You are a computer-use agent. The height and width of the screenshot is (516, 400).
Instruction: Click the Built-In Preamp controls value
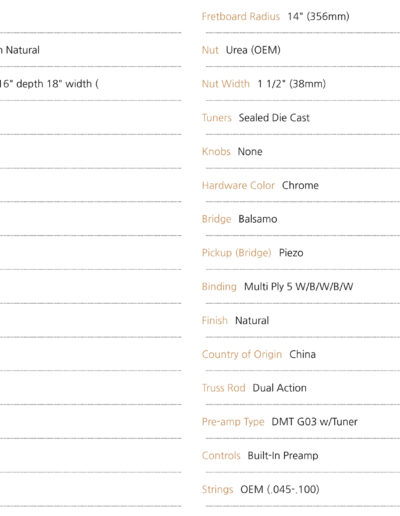(283, 456)
